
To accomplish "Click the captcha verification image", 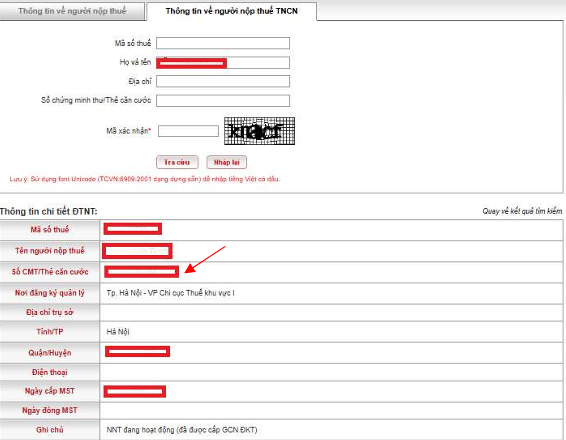I will (259, 131).
